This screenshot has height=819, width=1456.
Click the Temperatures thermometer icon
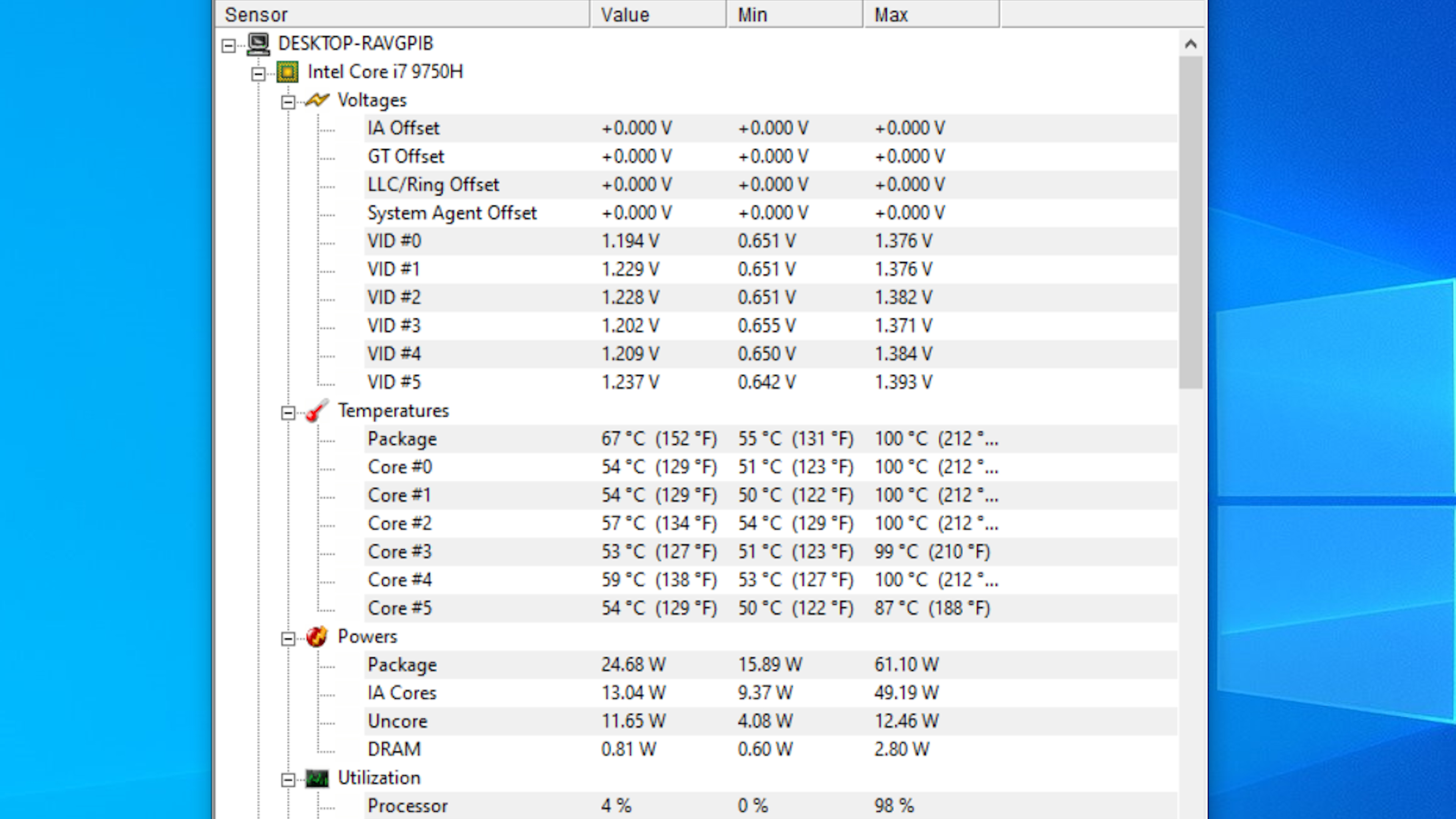(317, 410)
